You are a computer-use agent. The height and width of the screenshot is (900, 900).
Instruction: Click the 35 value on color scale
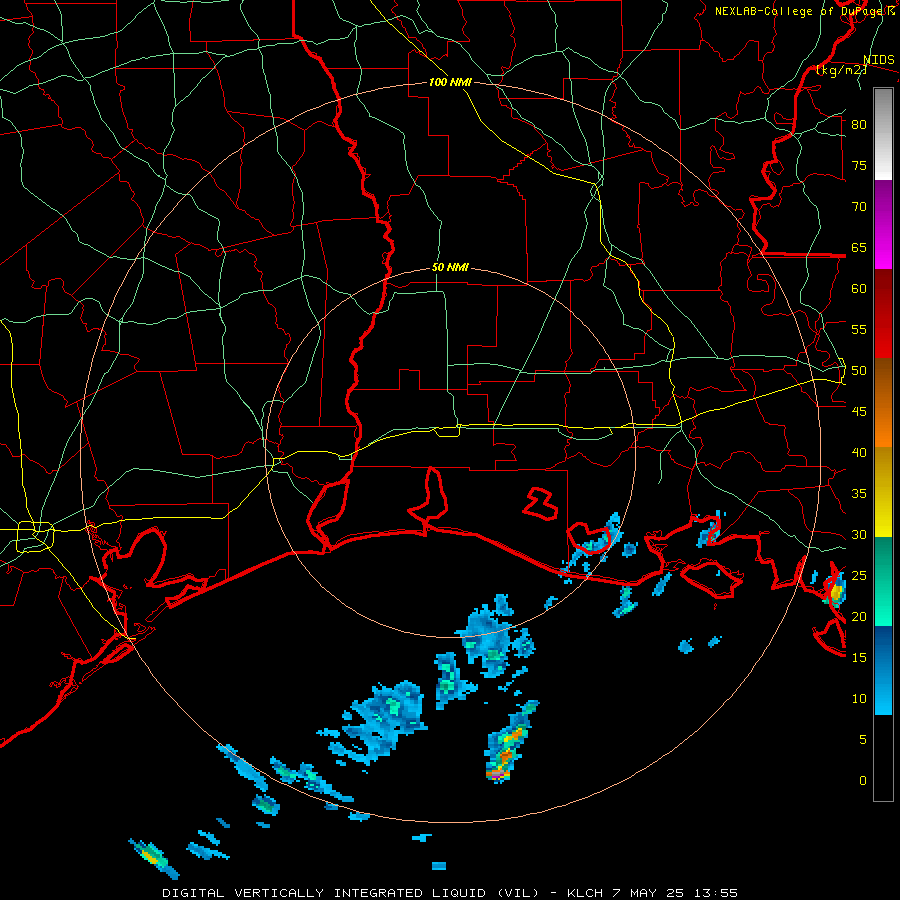[859, 494]
